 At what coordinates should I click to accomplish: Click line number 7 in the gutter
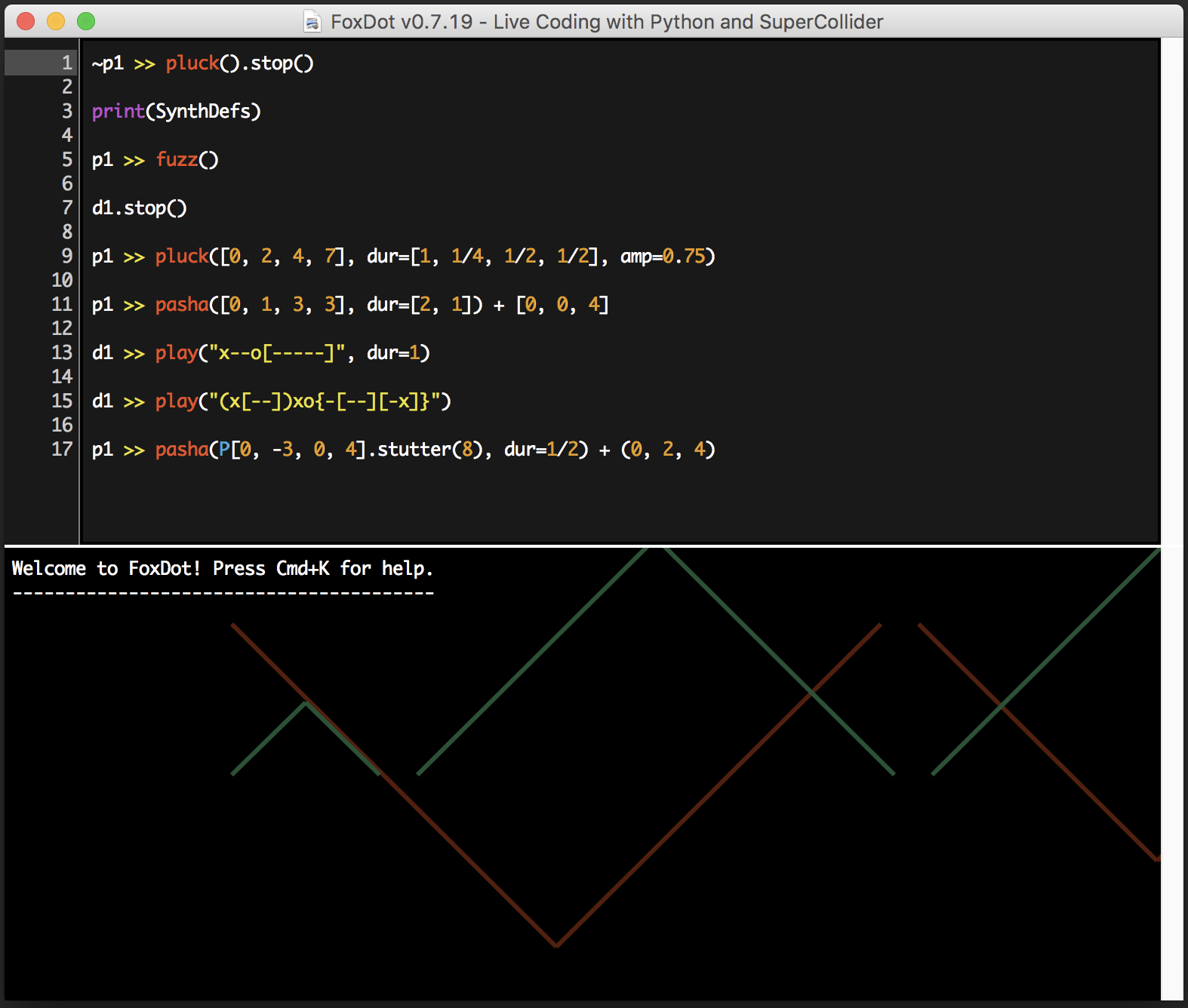pos(67,208)
